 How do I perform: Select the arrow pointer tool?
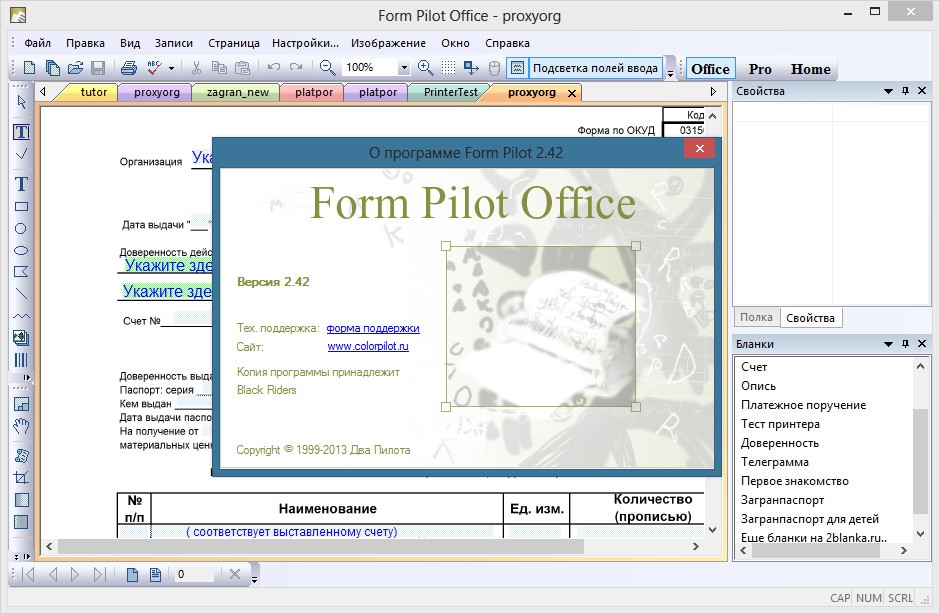22,101
